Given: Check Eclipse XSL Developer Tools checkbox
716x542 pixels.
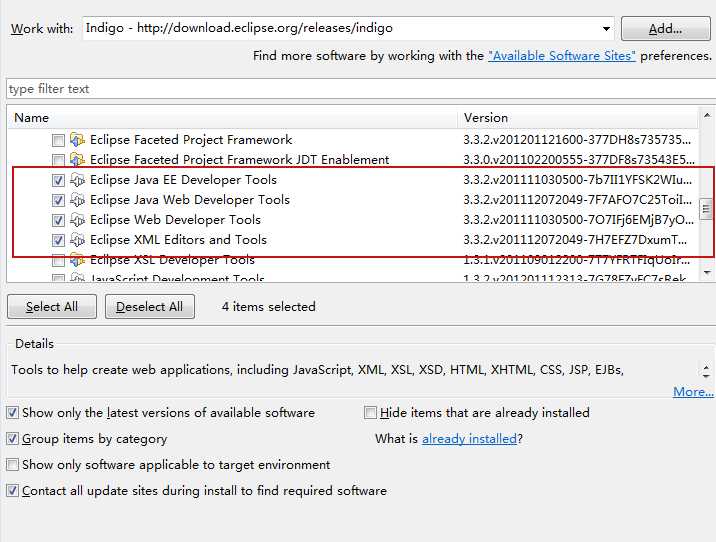Looking at the screenshot, I should click(58, 260).
